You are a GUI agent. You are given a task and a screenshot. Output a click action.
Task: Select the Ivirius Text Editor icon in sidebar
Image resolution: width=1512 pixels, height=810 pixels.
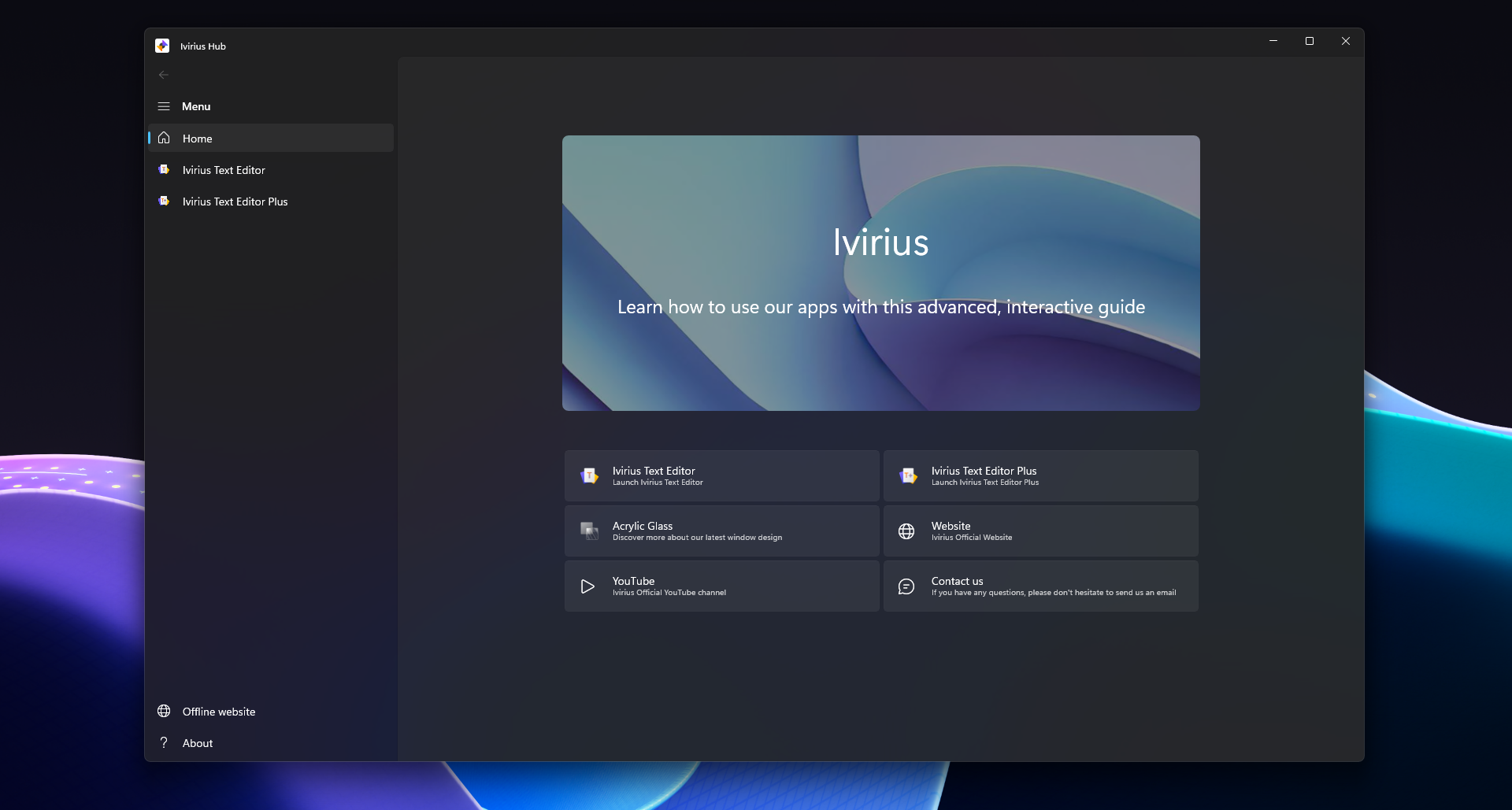pos(164,169)
